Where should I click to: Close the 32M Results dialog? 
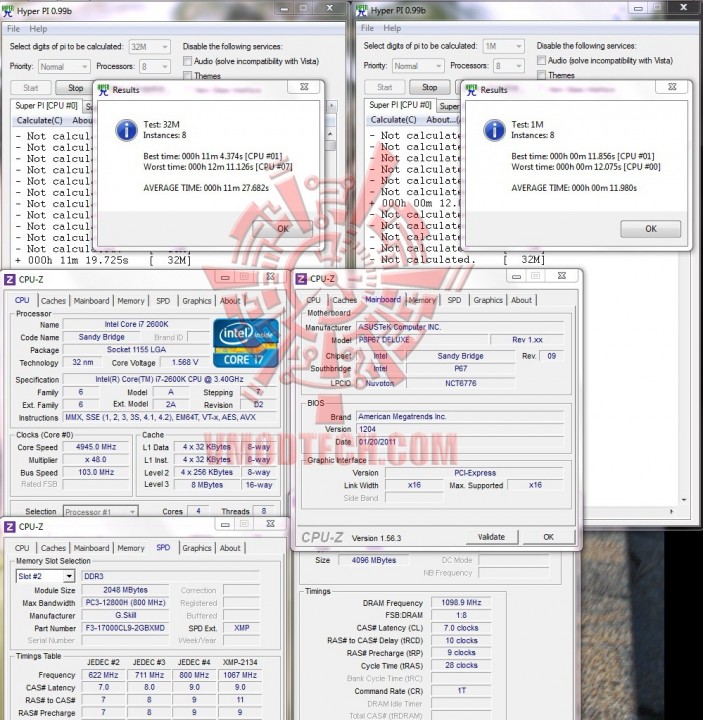[304, 87]
